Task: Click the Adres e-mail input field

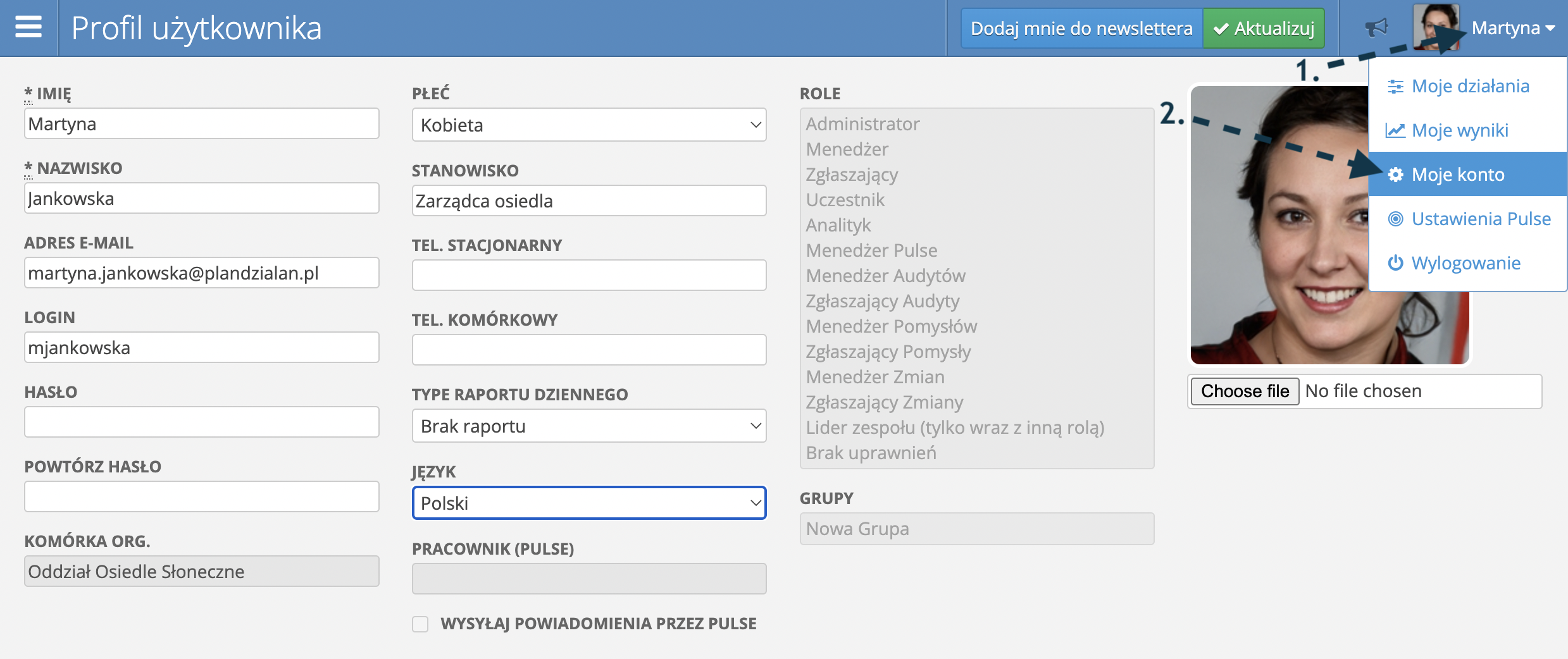Action: [x=202, y=273]
